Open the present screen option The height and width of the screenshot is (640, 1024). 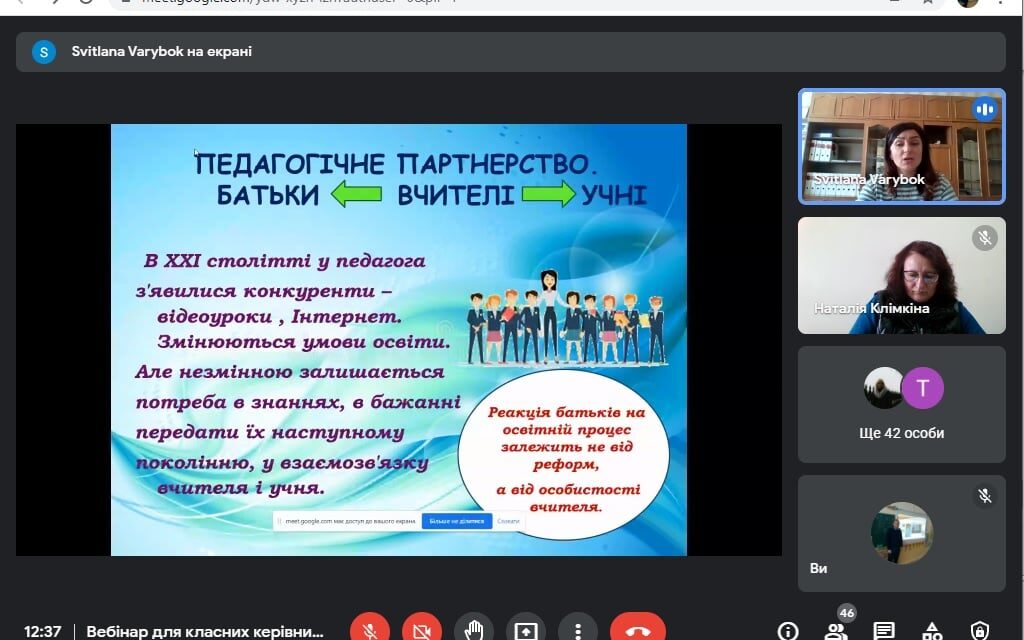click(x=526, y=631)
